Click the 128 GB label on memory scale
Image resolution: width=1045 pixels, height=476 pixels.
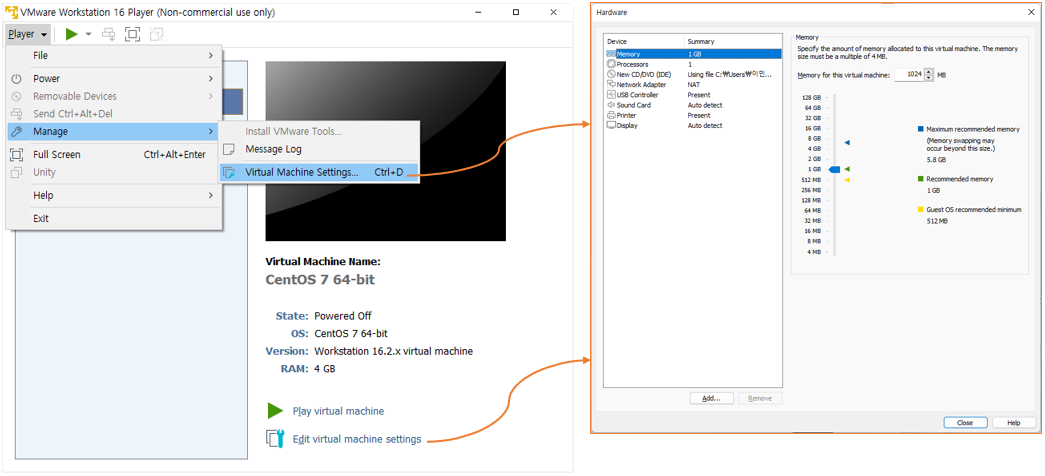(x=812, y=97)
